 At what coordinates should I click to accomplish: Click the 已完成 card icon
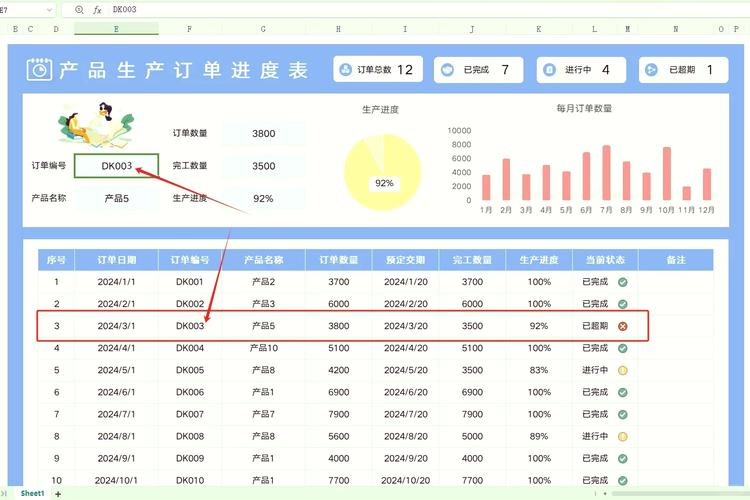point(447,70)
